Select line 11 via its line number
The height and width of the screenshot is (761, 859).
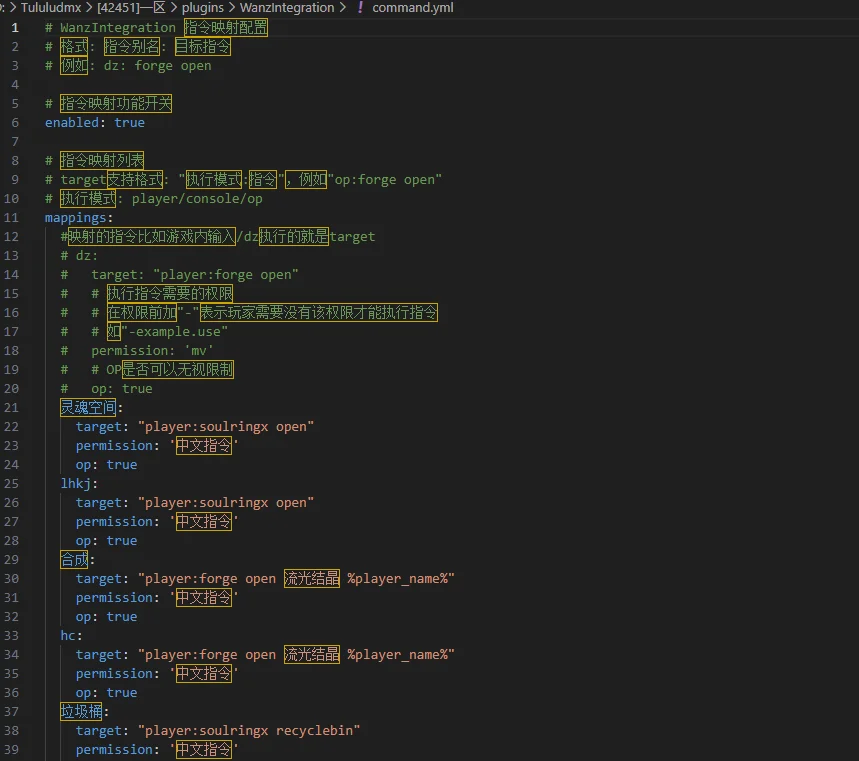click(11, 218)
